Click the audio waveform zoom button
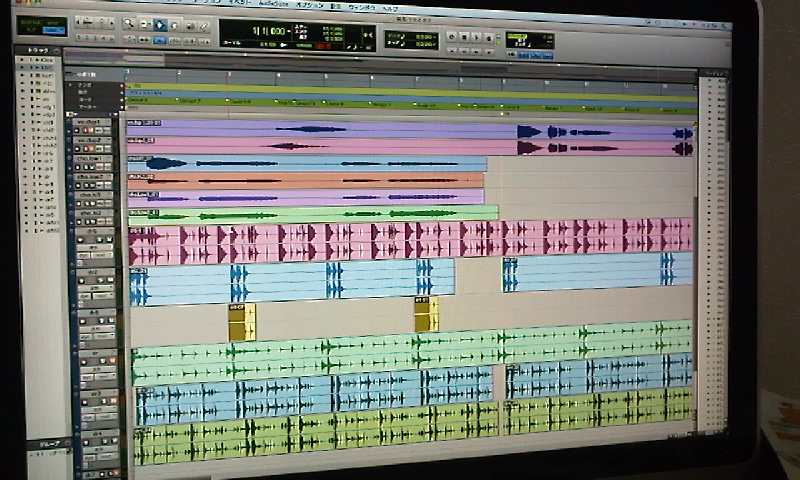800x480 pixels. coord(87,22)
